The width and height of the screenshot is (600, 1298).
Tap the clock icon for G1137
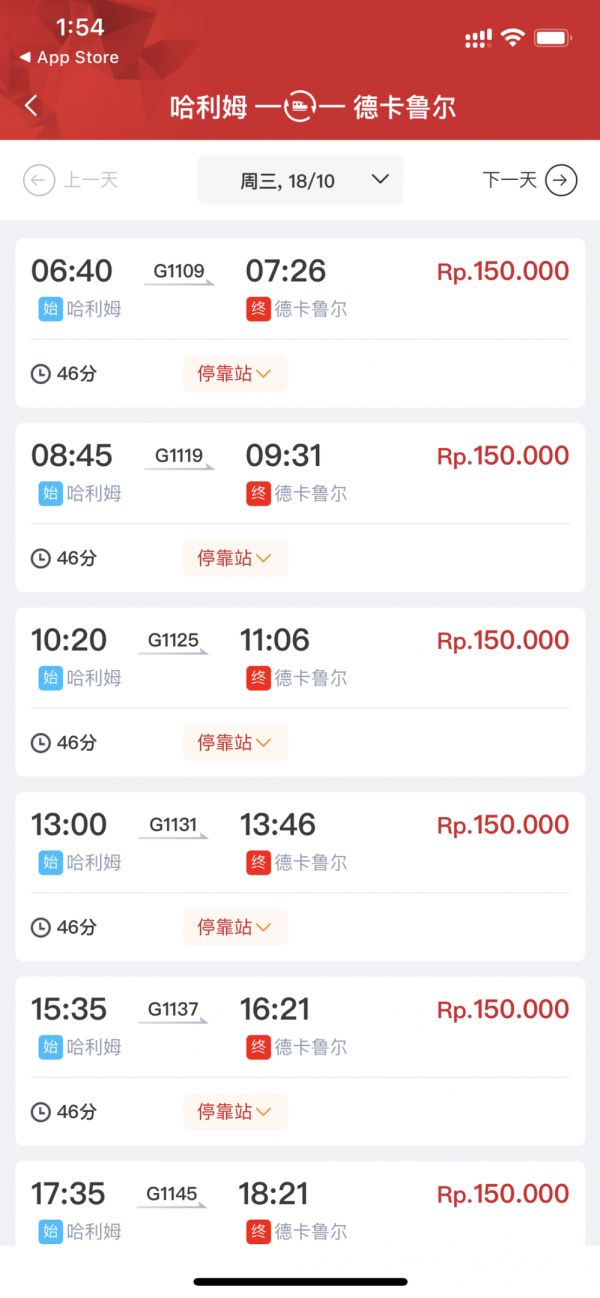pyautogui.click(x=41, y=1112)
